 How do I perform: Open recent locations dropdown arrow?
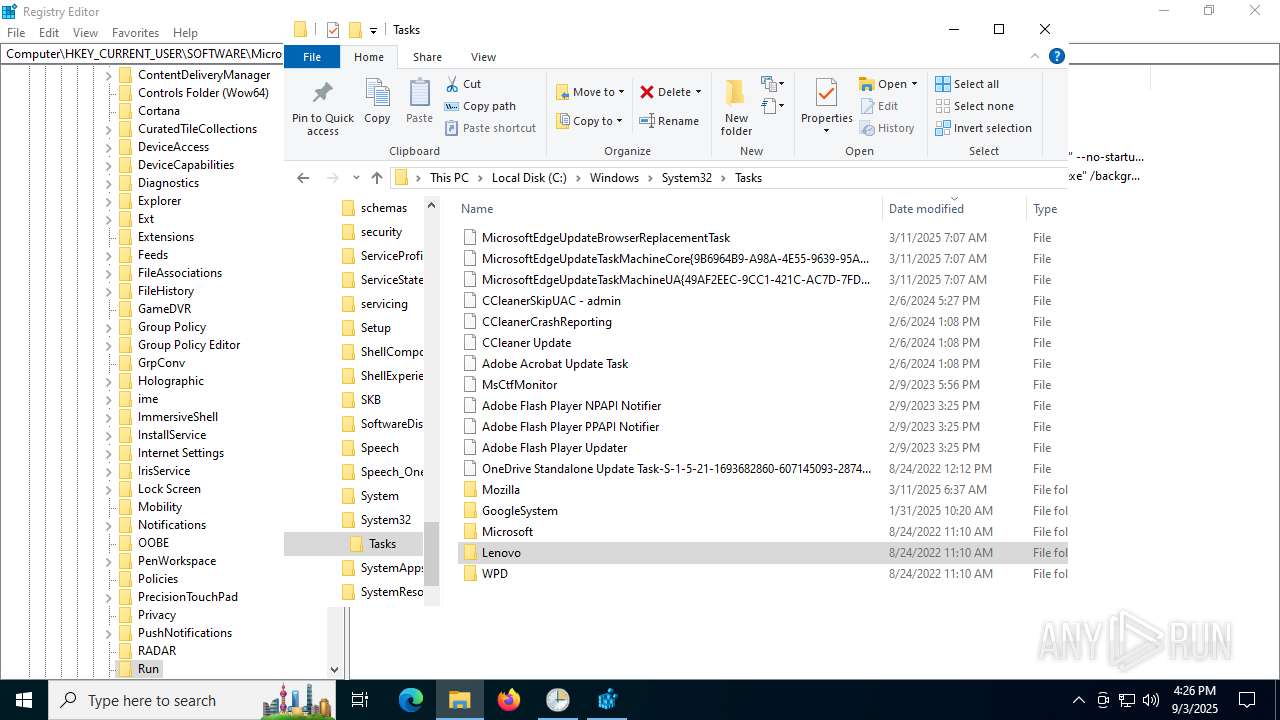356,178
